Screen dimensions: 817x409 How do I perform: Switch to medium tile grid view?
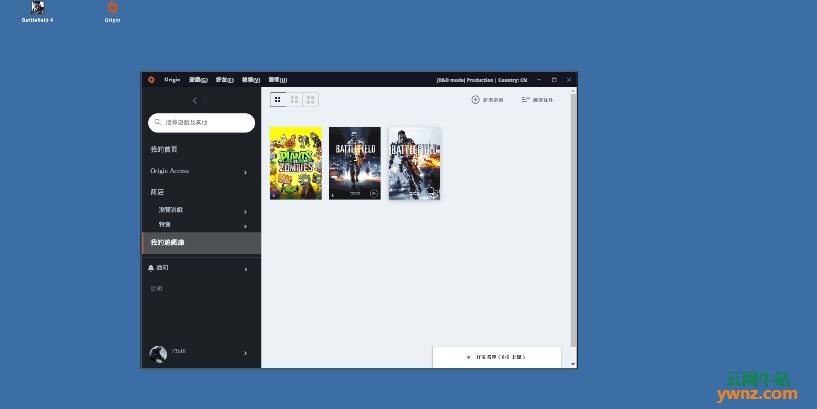294,100
